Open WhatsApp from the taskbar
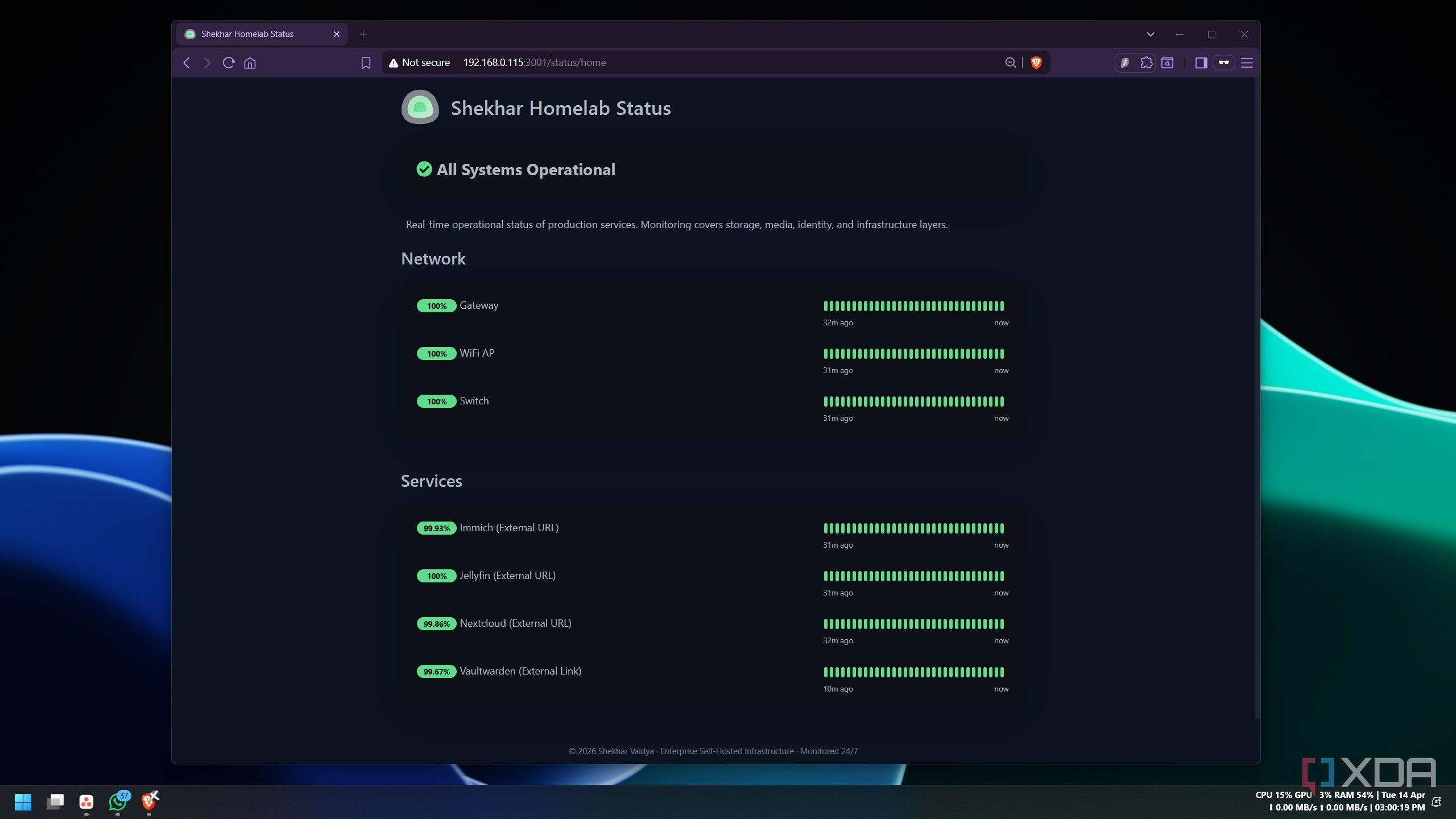This screenshot has height=819, width=1456. (x=118, y=802)
